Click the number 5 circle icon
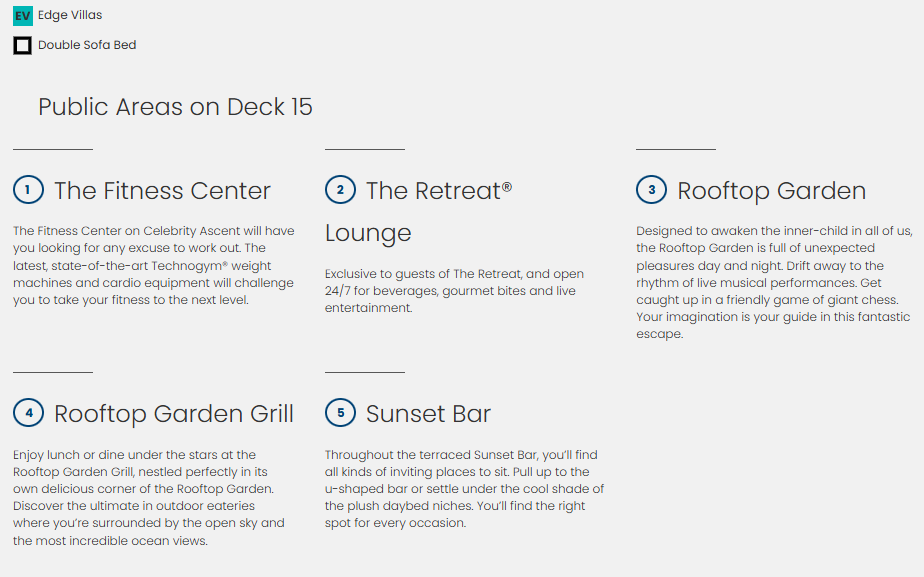This screenshot has width=924, height=577. tap(340, 413)
